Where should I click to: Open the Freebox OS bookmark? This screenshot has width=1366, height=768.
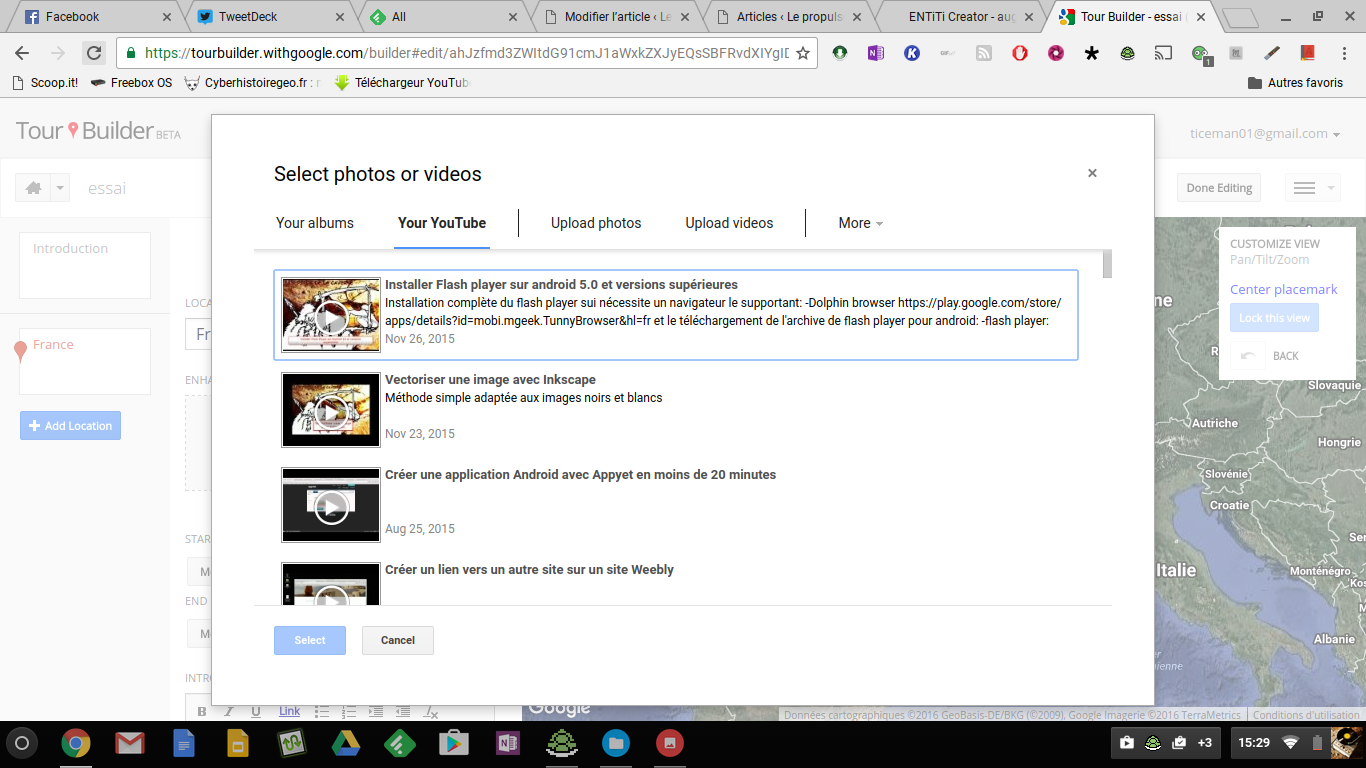pyautogui.click(x=131, y=83)
